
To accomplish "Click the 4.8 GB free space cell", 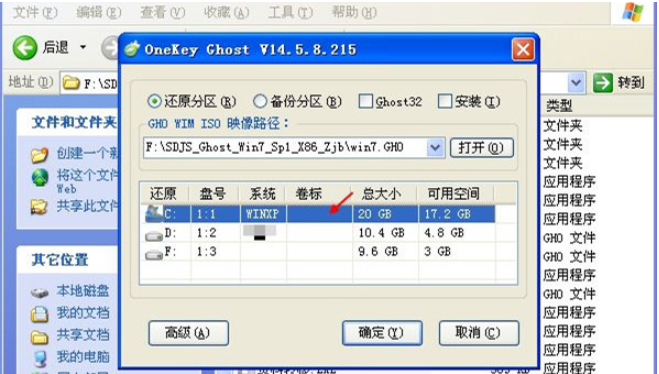I will pos(444,232).
